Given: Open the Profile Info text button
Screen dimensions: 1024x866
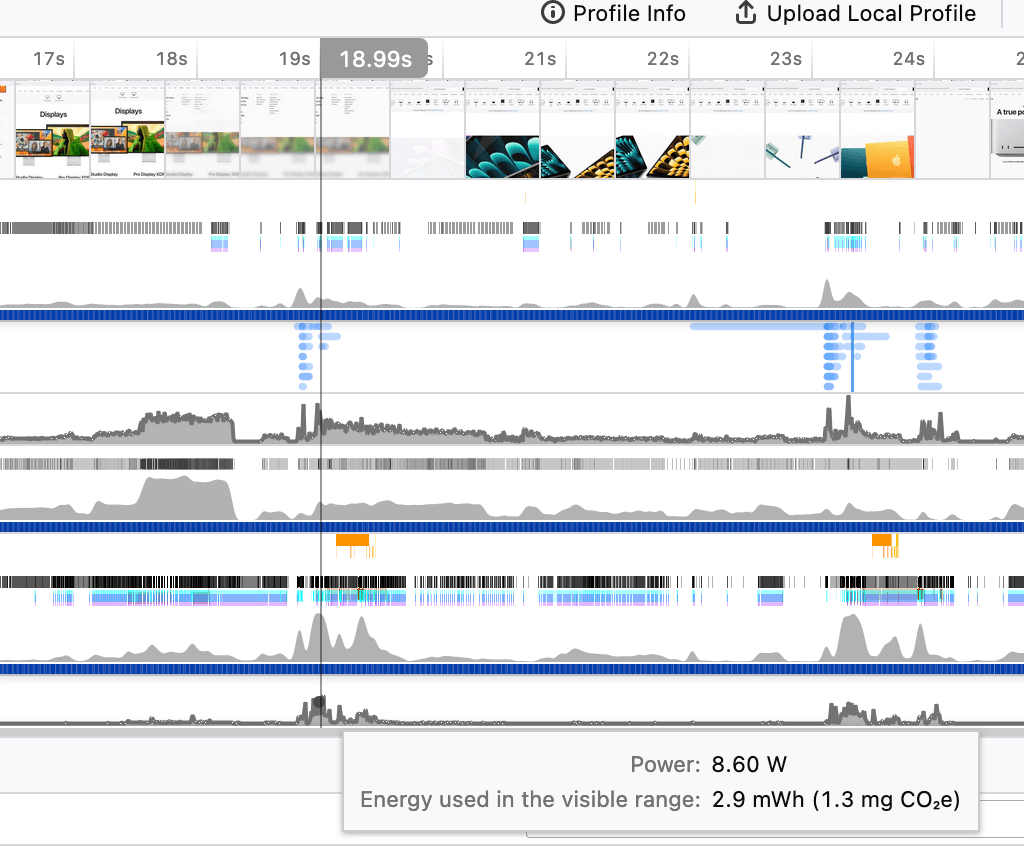Looking at the screenshot, I should pos(628,13).
